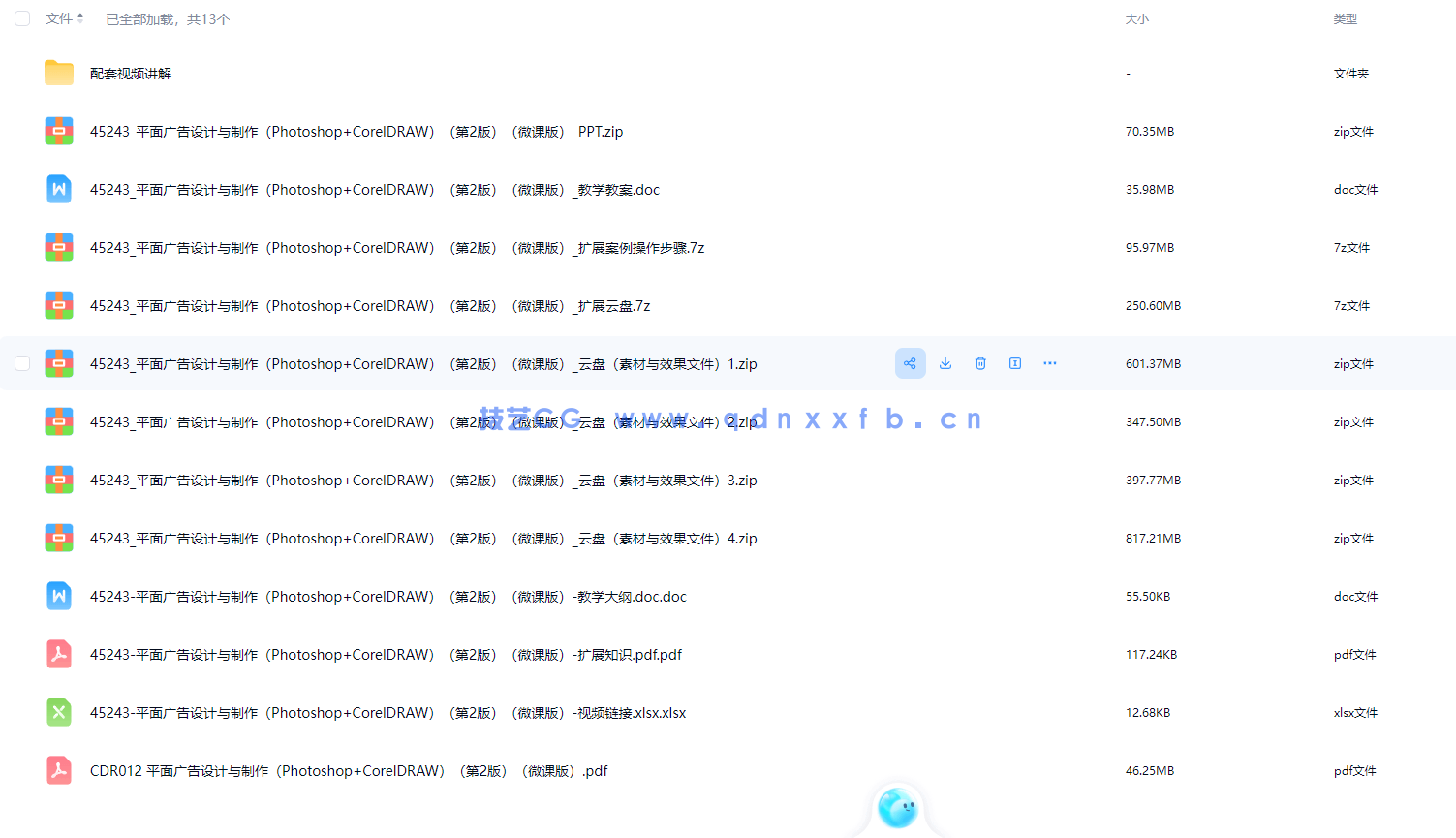Download the 云盘 1.zip file
The width and height of the screenshot is (1456, 838).
[945, 363]
